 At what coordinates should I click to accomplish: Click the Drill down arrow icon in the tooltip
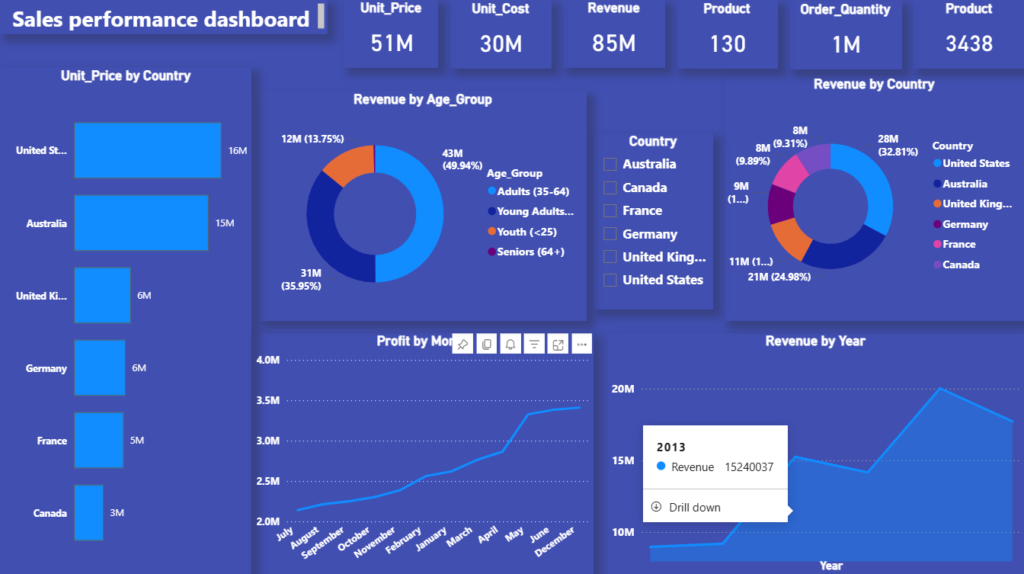point(656,507)
